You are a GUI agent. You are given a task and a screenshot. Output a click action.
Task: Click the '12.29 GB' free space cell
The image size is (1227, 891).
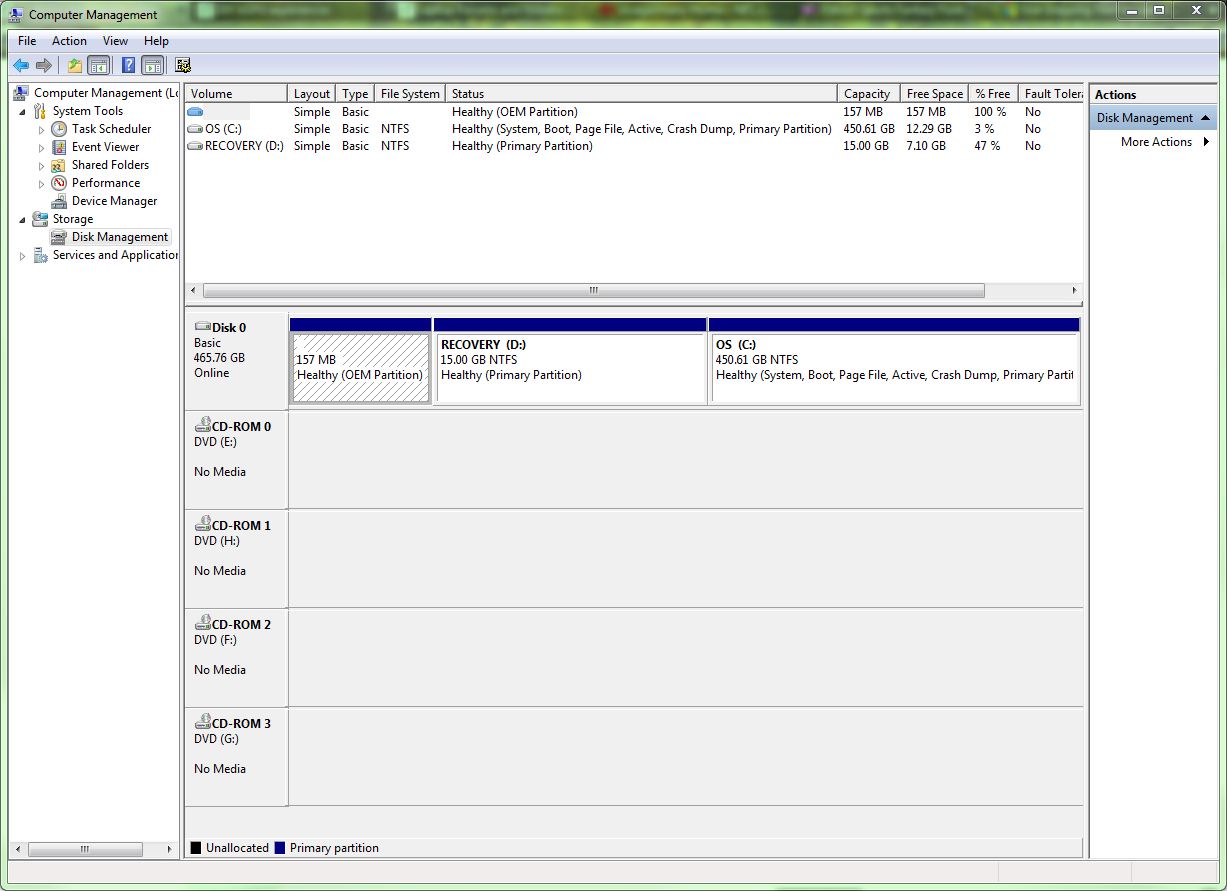(x=930, y=129)
